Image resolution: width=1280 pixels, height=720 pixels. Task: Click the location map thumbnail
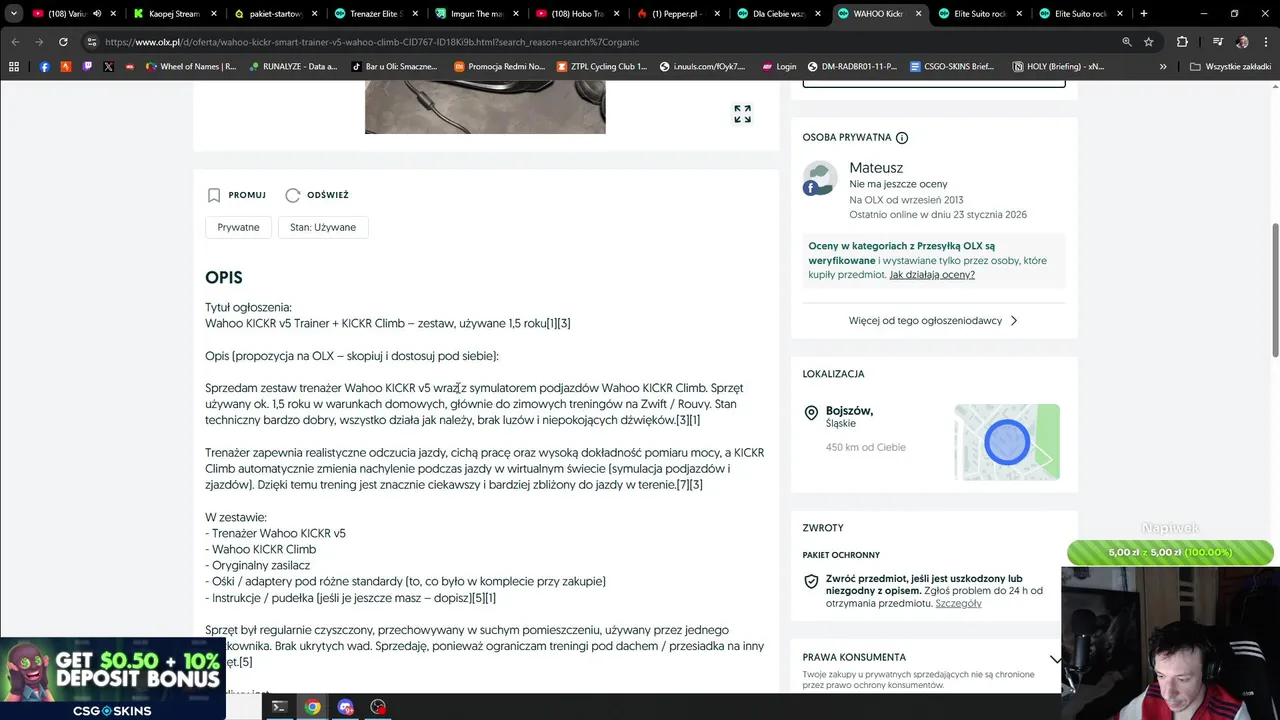click(1007, 442)
